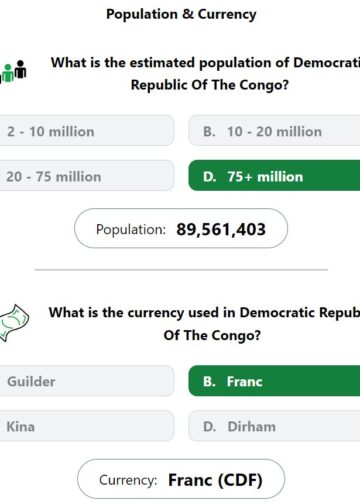Click the Population 89,561,403 result box
Screen dimensions: 360x504
pyautogui.click(x=181, y=228)
